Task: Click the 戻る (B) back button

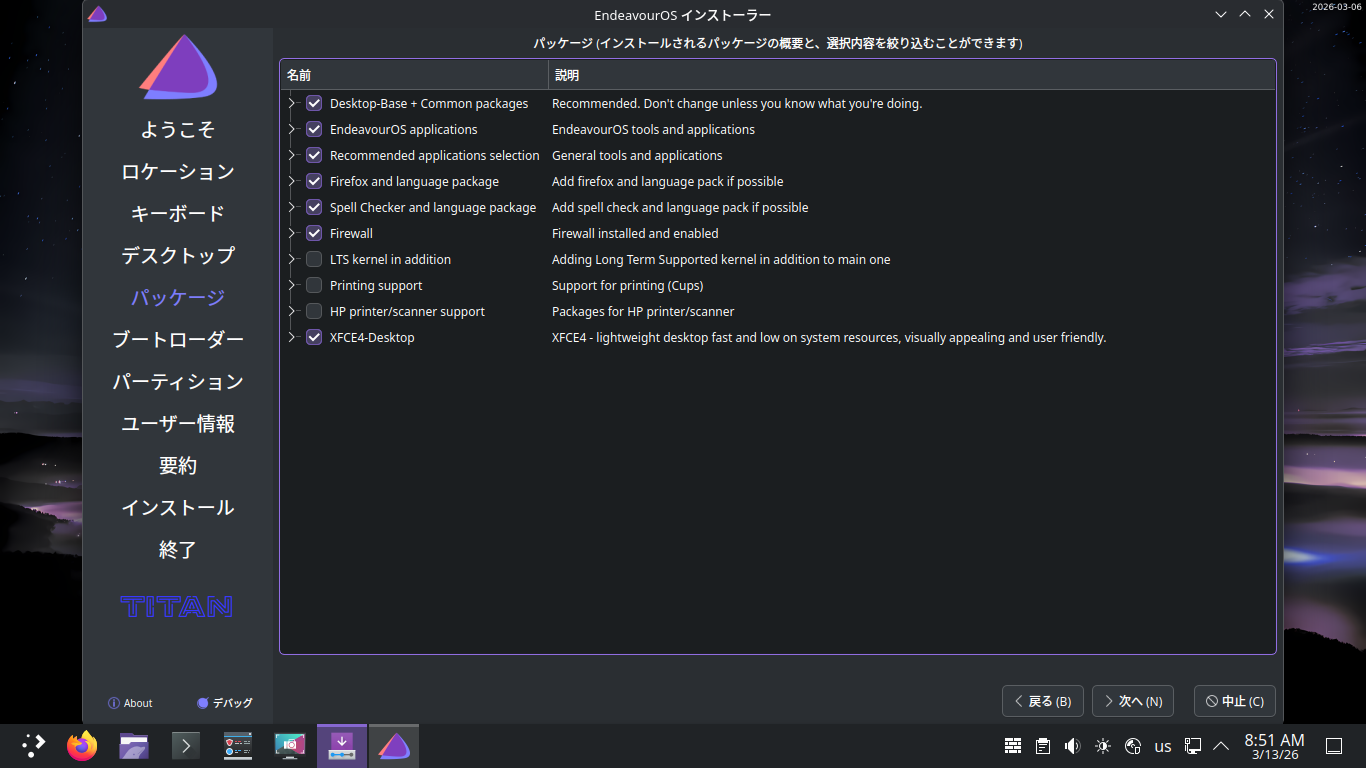Action: pos(1043,701)
